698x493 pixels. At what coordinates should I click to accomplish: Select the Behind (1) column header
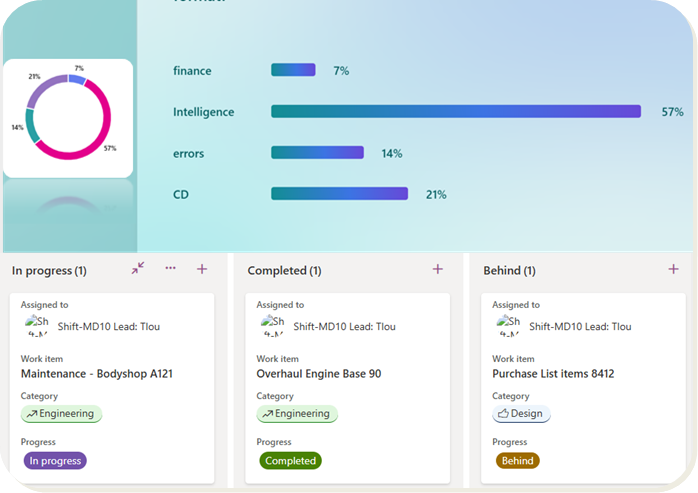coord(509,270)
